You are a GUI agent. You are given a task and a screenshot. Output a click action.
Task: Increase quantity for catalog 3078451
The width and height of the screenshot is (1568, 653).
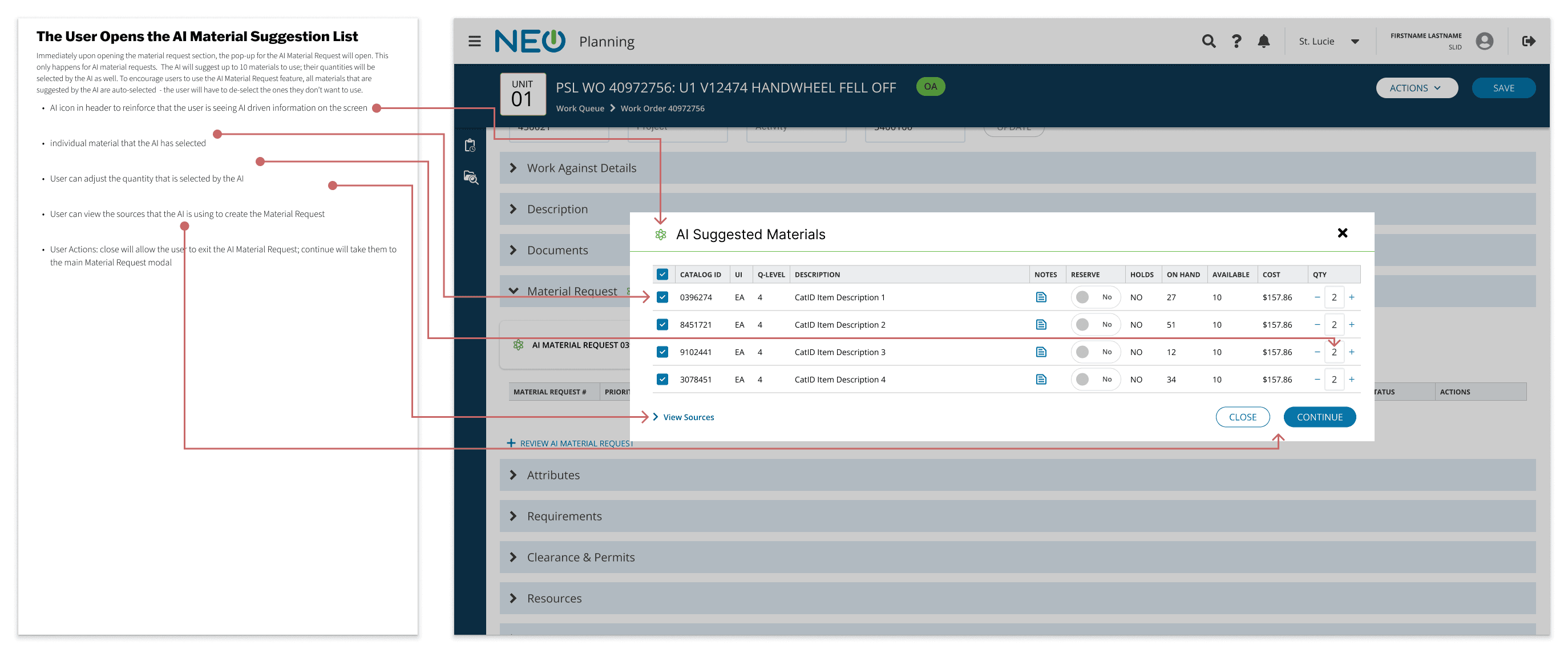pos(1351,380)
